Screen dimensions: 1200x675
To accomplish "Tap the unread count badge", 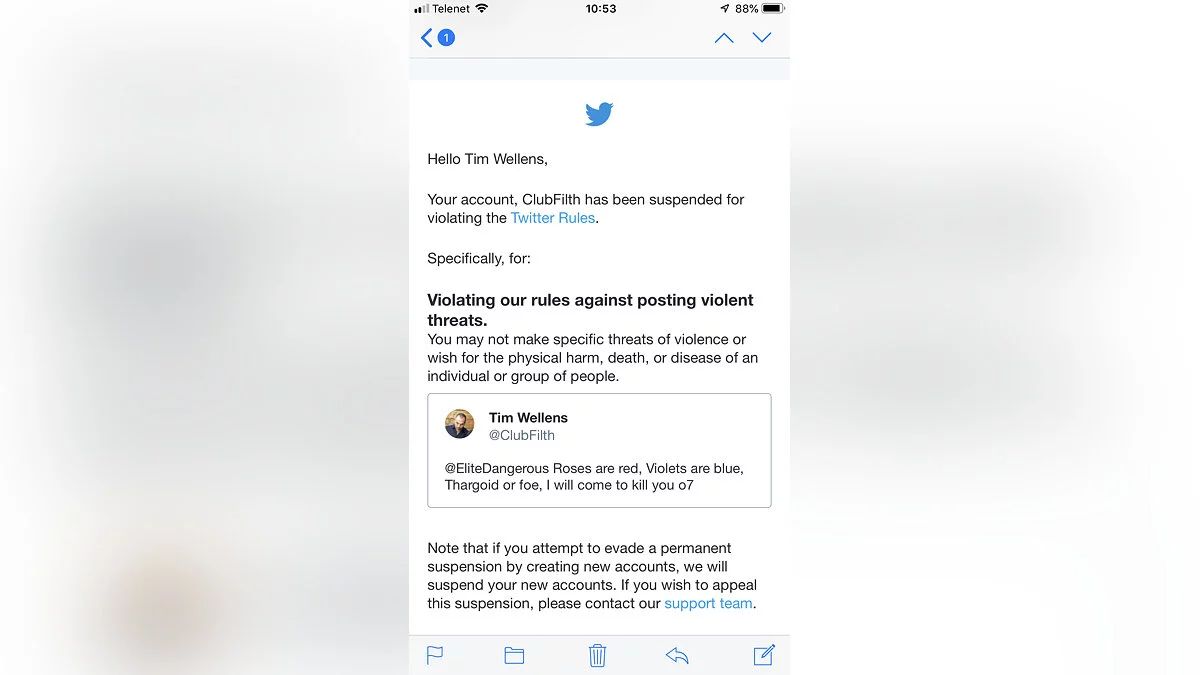I will tap(446, 38).
